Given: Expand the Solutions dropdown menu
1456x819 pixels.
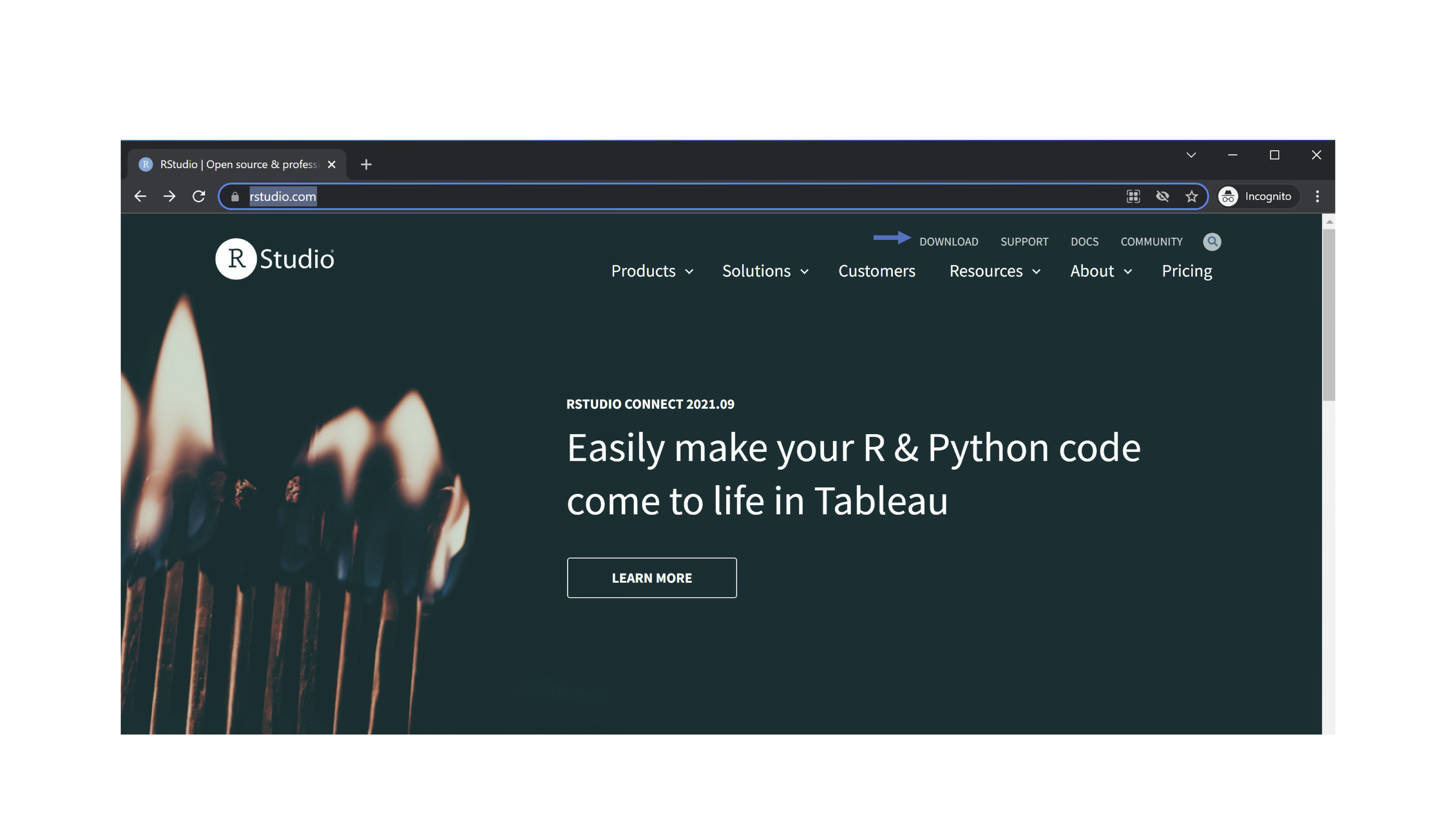Looking at the screenshot, I should (765, 271).
